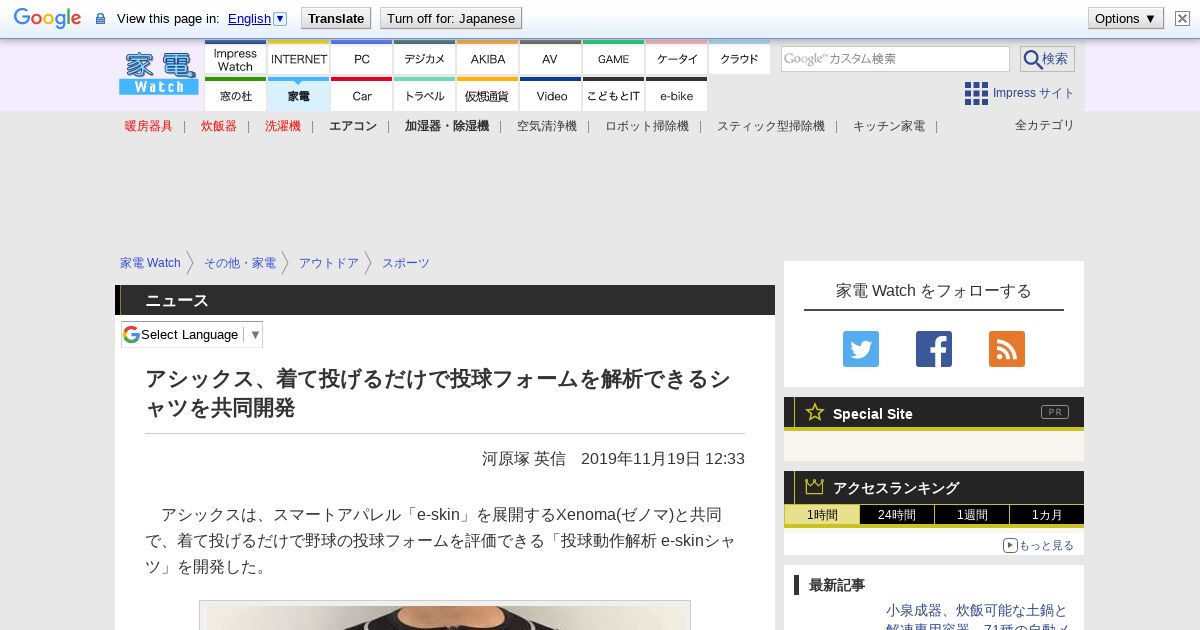This screenshot has height=630, width=1200.
Task: Open the Twitter follow icon
Action: tap(861, 349)
